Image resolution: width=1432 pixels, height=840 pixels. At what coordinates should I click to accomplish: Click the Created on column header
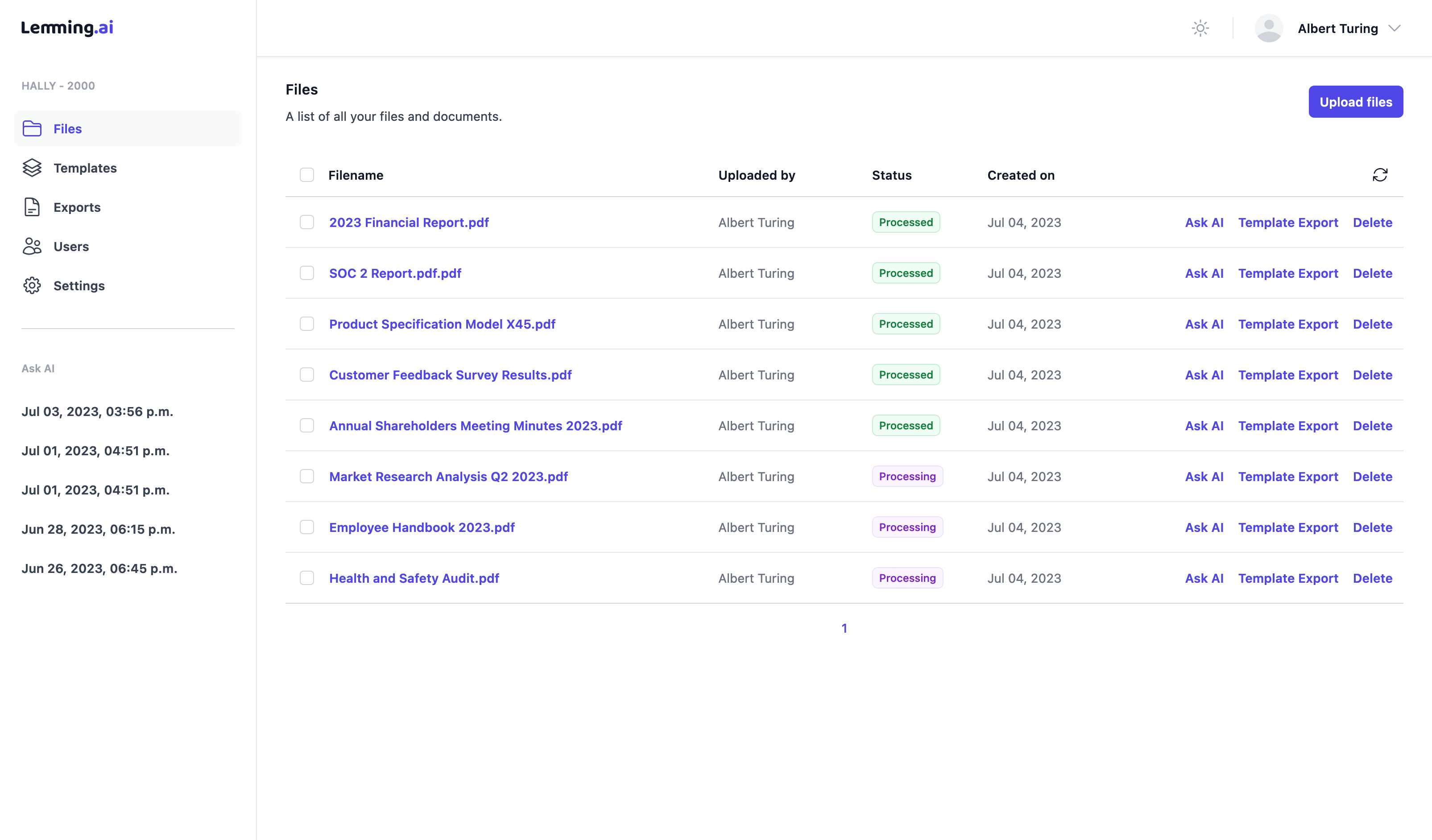coord(1021,175)
